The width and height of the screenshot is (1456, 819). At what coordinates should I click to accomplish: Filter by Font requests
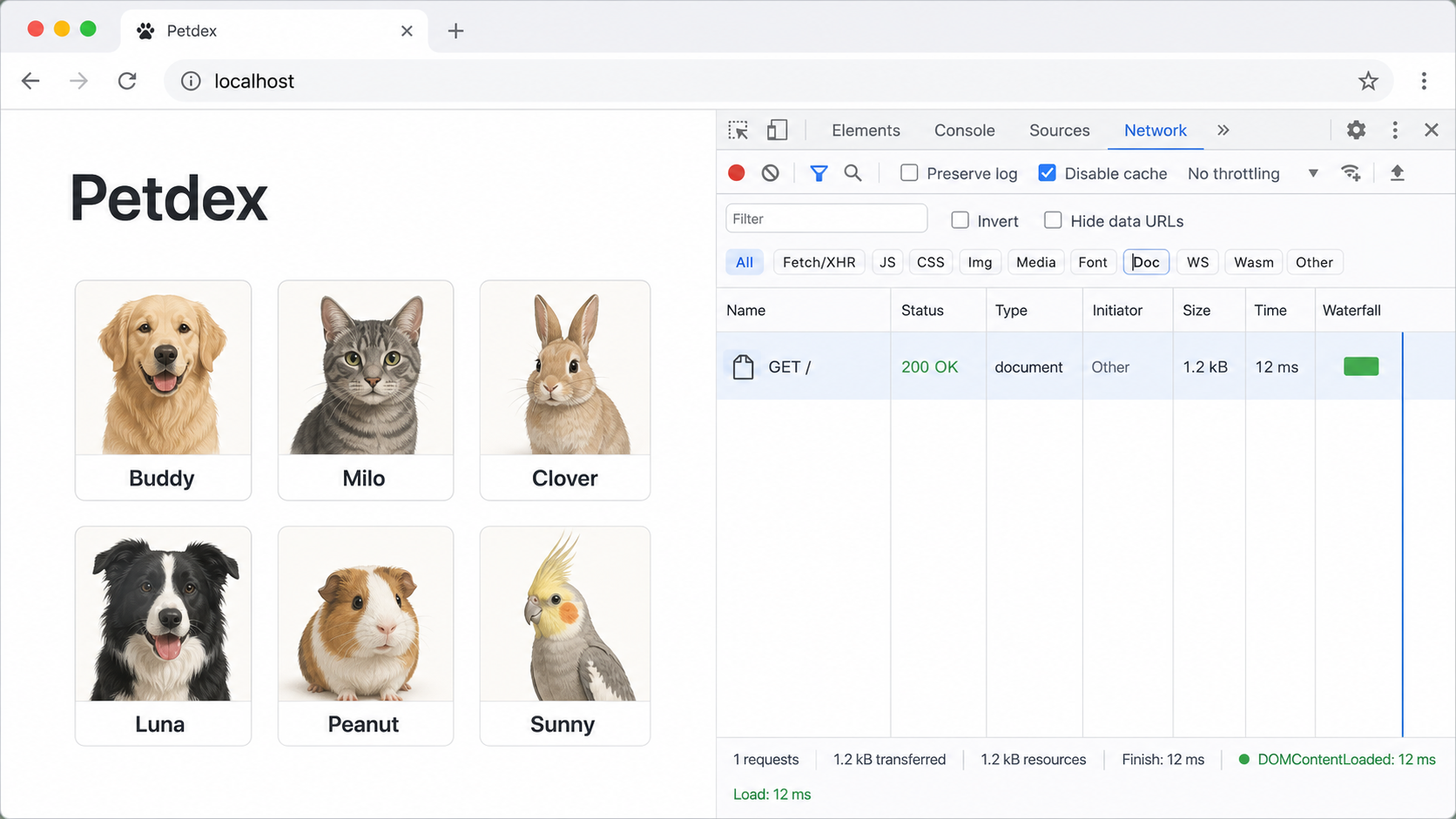1092,262
